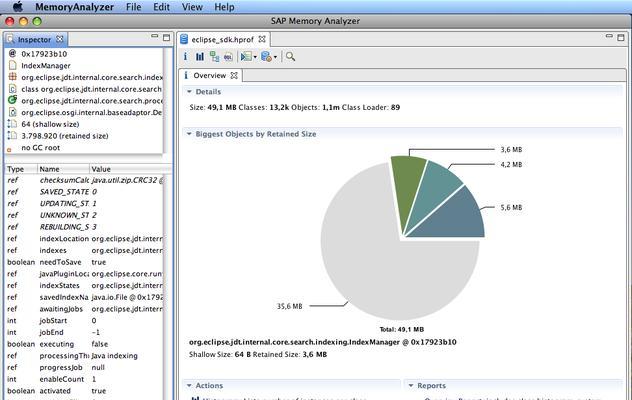Click the Open Query Browser database icon
Screen dimensions: 632x400
[x=266, y=56]
